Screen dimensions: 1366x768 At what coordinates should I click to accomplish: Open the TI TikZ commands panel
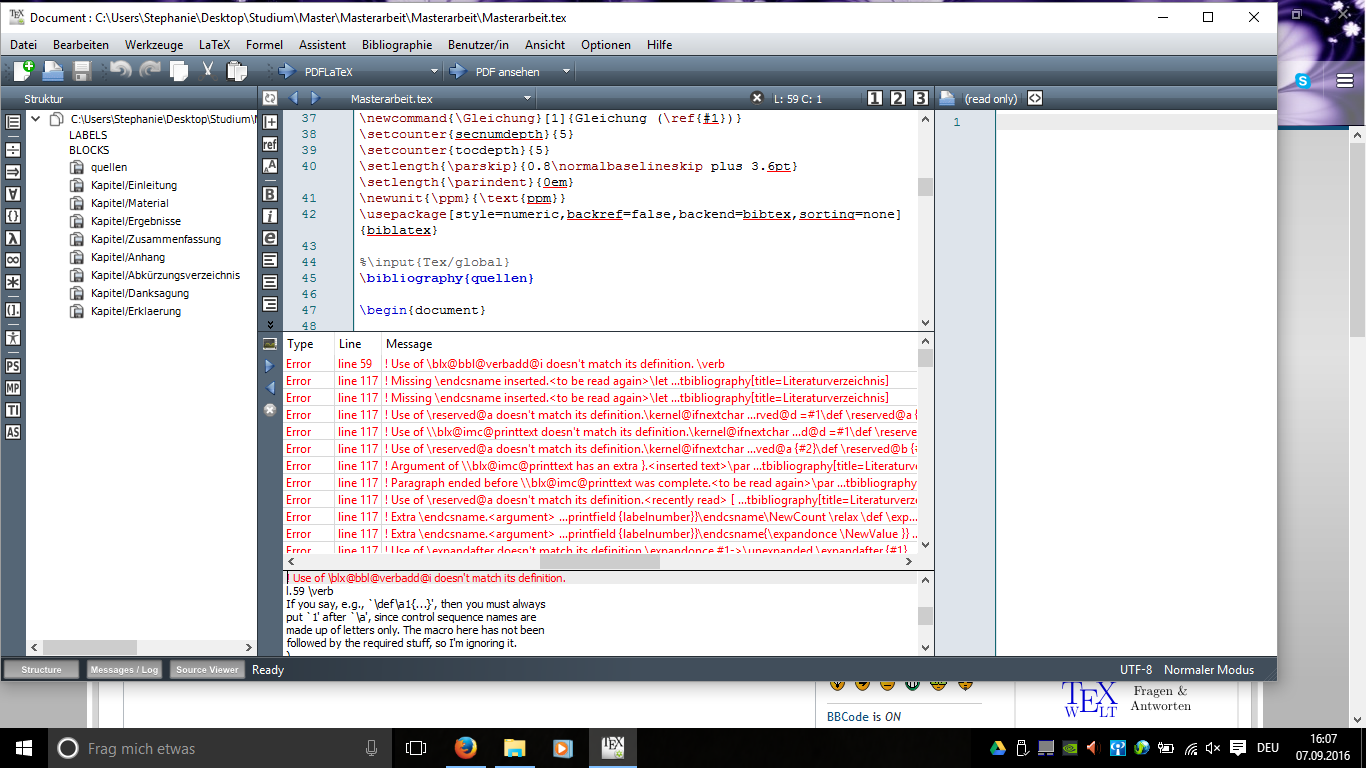(x=13, y=410)
